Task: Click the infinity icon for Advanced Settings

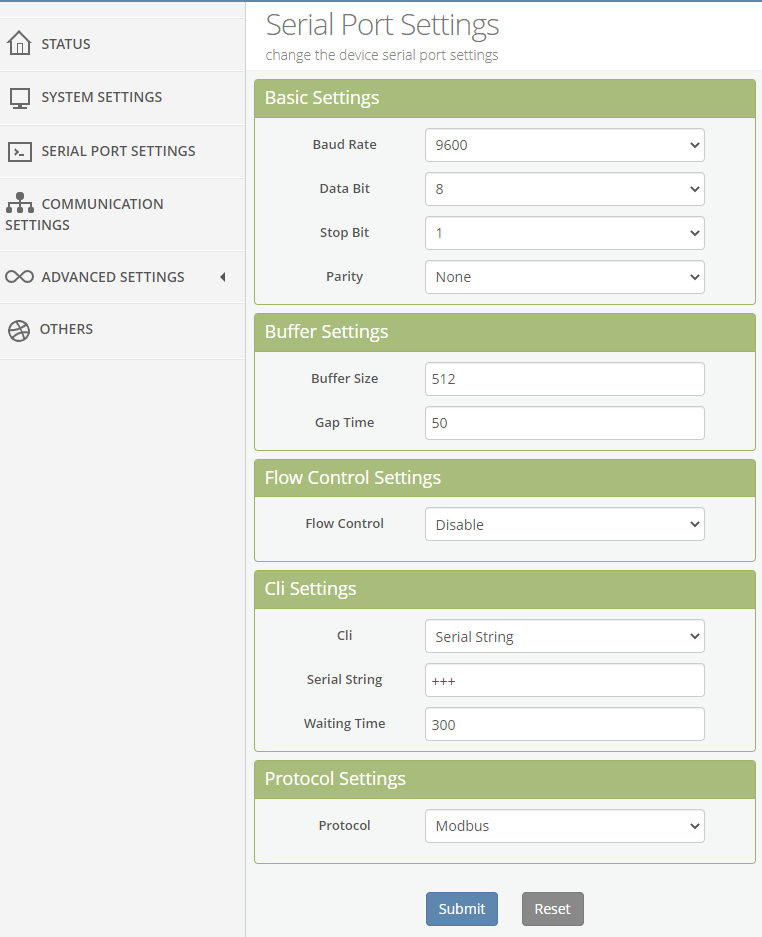Action: click(x=19, y=277)
